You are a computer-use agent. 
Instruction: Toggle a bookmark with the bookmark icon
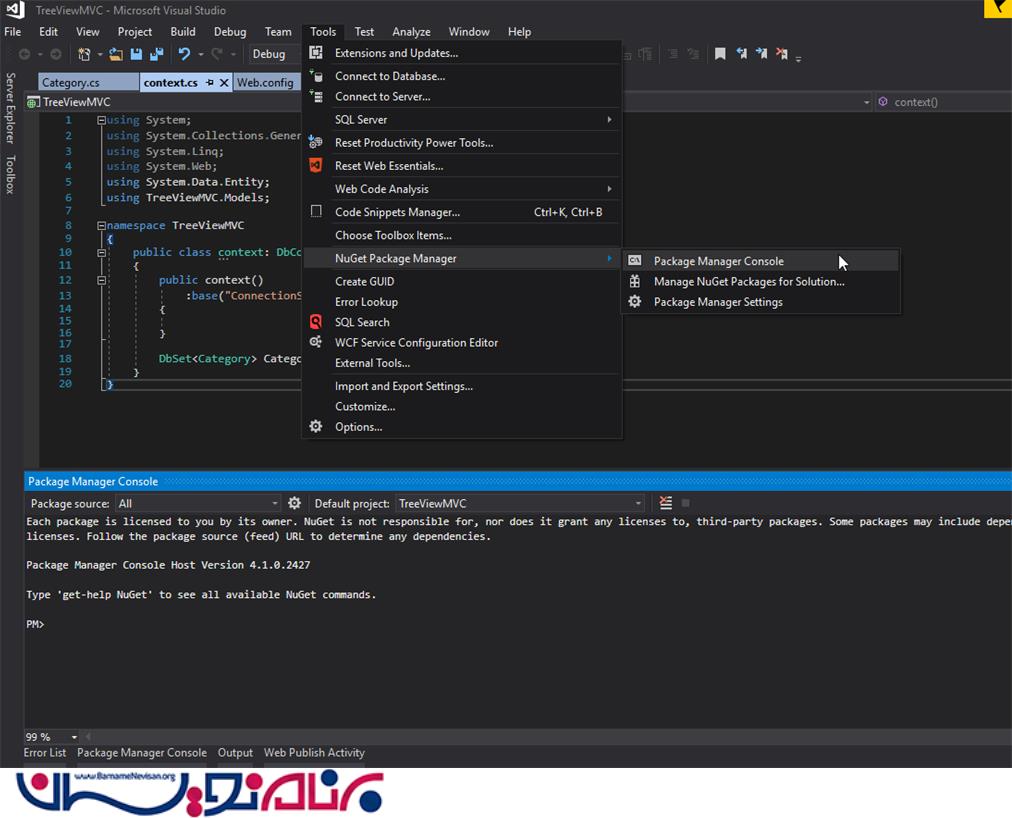point(720,54)
